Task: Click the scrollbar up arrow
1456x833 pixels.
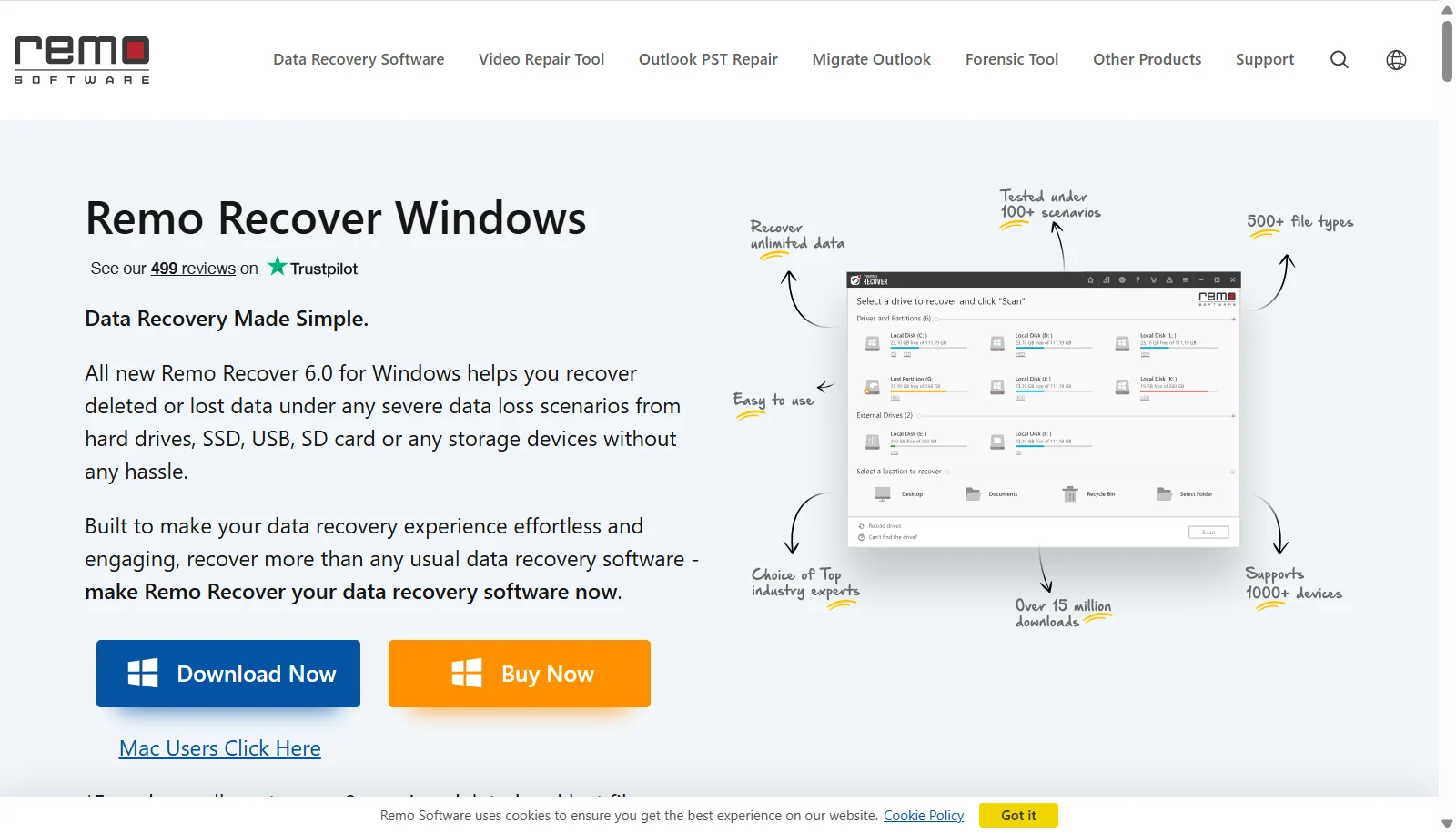Action: point(1447,9)
